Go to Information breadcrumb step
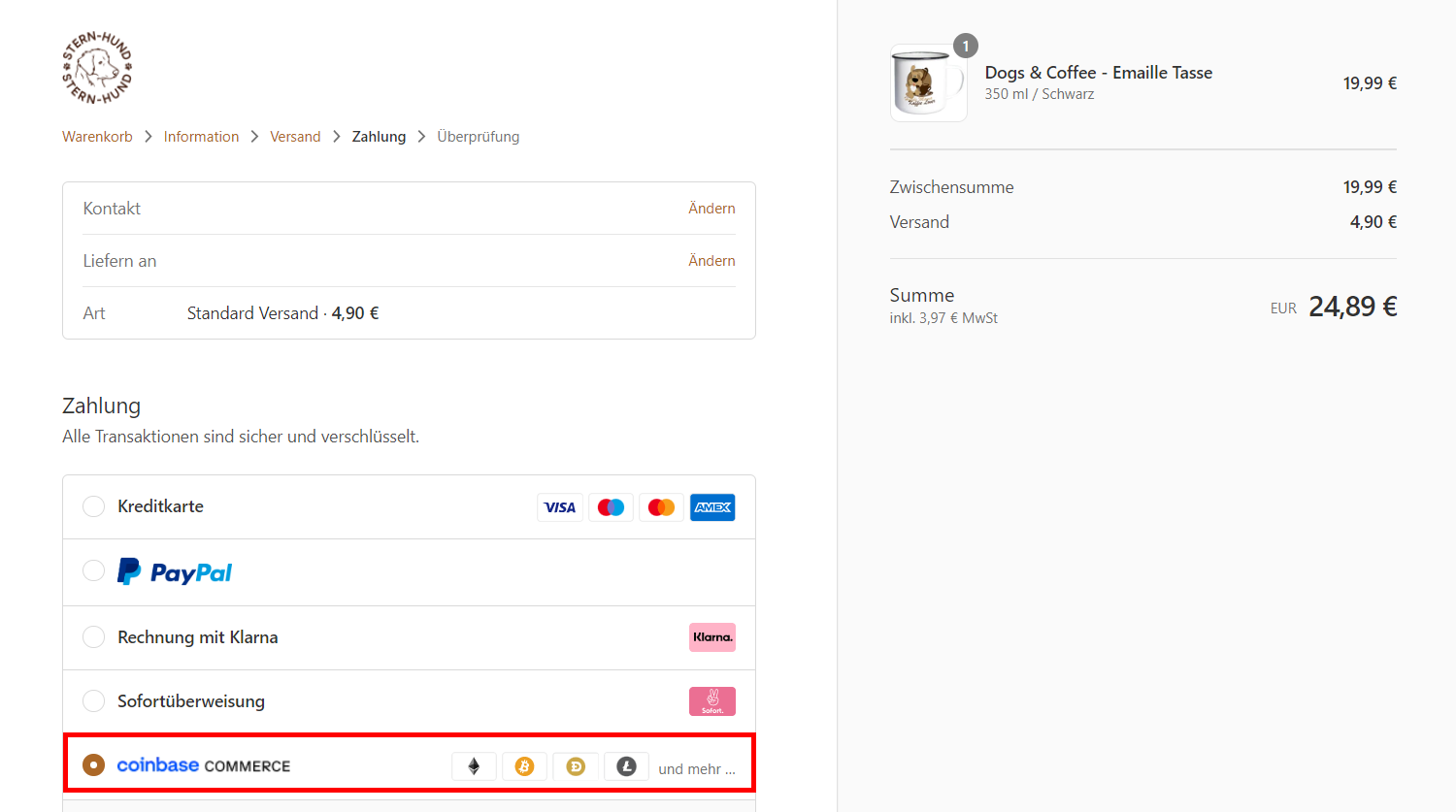This screenshot has height=812, width=1456. point(201,137)
